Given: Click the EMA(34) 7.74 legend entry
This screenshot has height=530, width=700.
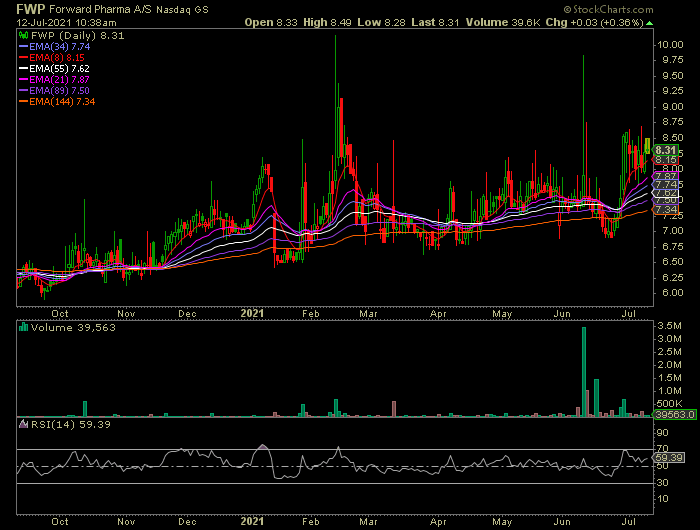Looking at the screenshot, I should [54, 46].
